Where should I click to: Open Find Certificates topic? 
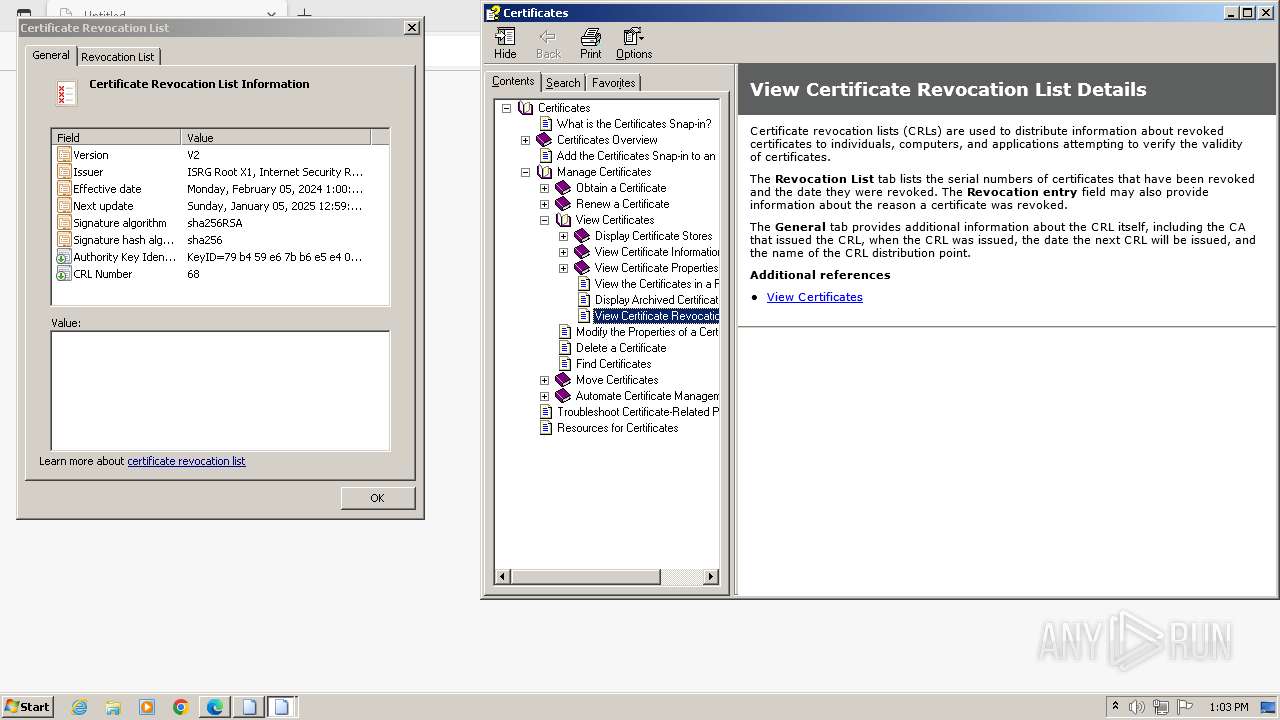[x=613, y=364]
